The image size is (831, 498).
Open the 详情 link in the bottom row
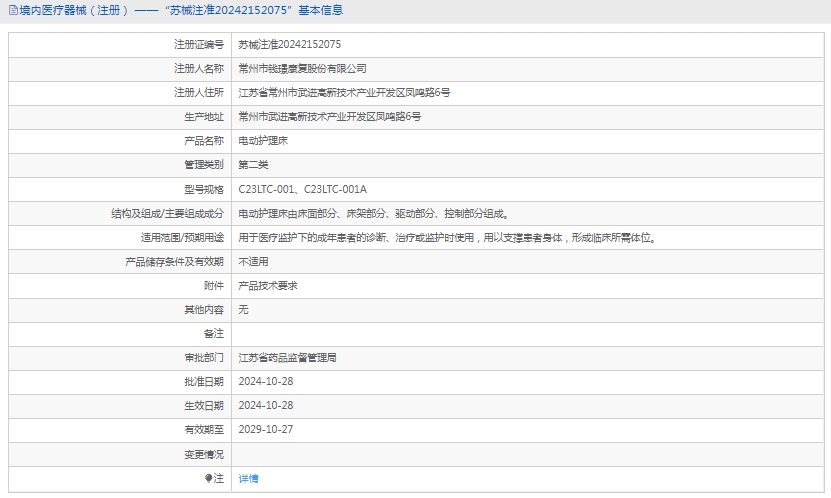[248, 479]
